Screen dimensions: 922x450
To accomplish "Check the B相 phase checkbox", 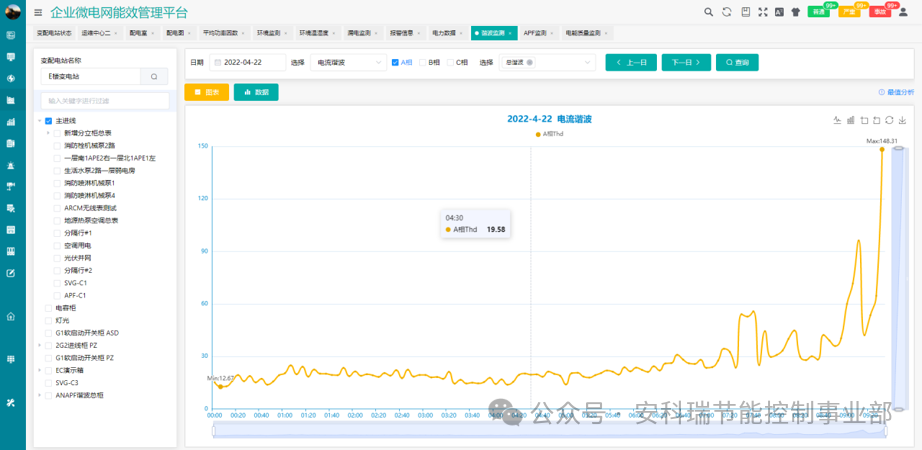I will 422,62.
